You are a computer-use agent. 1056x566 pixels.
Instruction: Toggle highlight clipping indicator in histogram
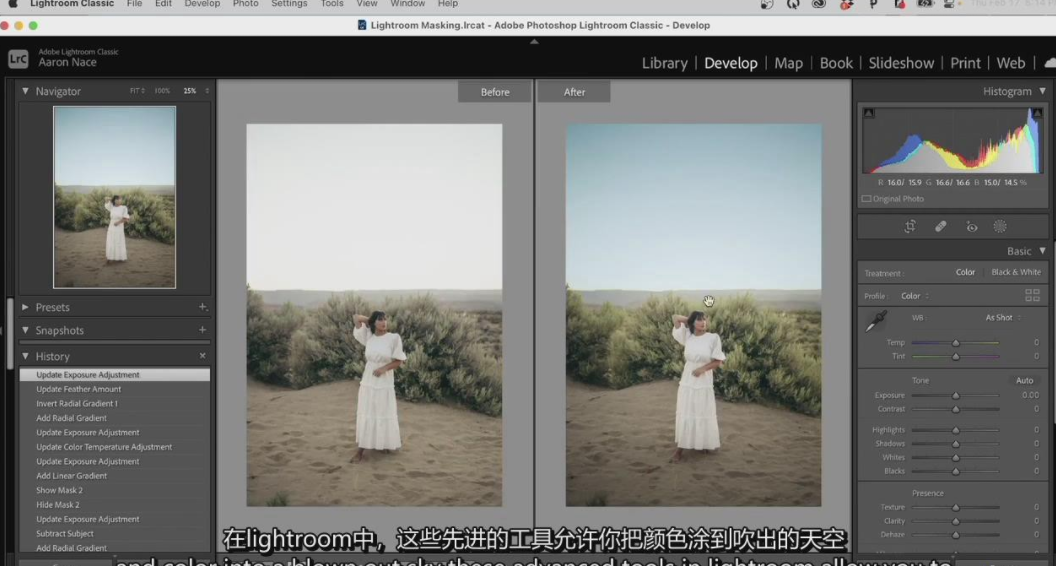point(1037,113)
